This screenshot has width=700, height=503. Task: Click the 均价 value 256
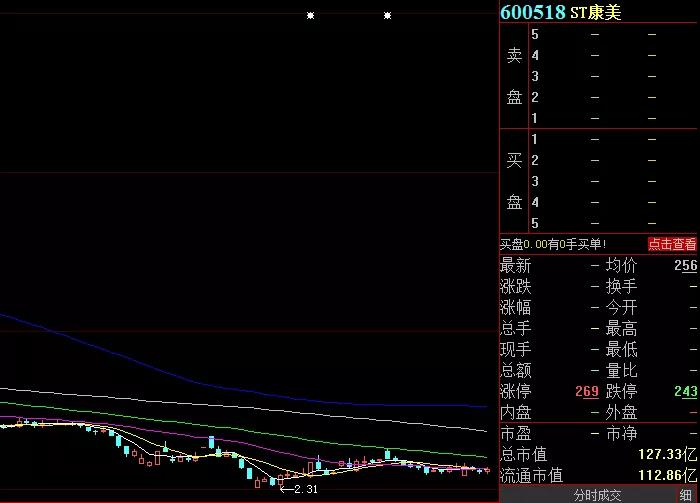[x=685, y=266]
